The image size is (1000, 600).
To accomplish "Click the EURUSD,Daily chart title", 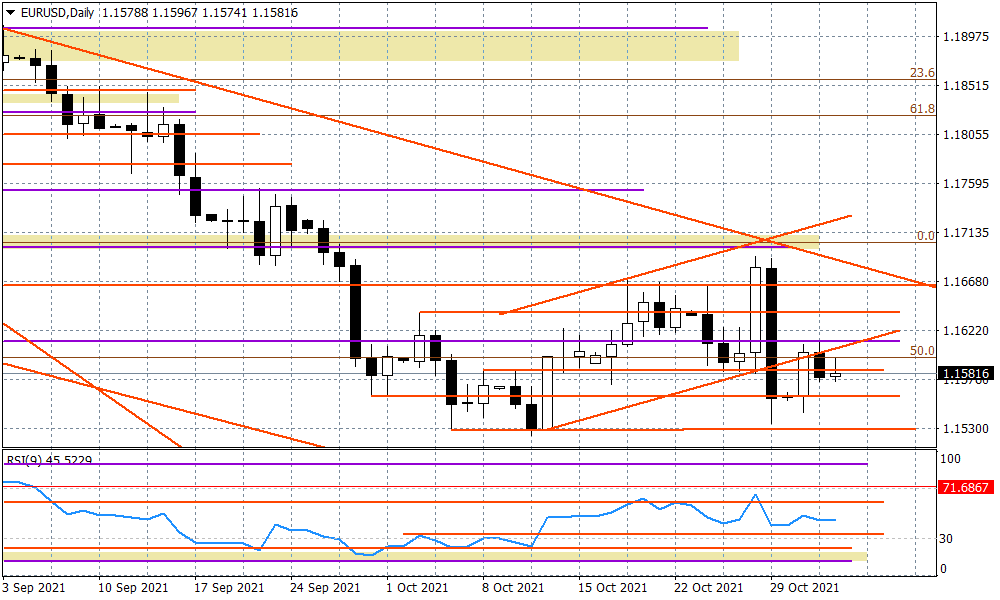I will click(57, 13).
